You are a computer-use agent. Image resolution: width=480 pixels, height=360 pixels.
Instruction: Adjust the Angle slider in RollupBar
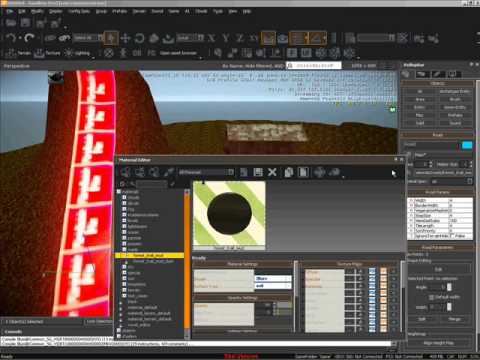coord(449,287)
